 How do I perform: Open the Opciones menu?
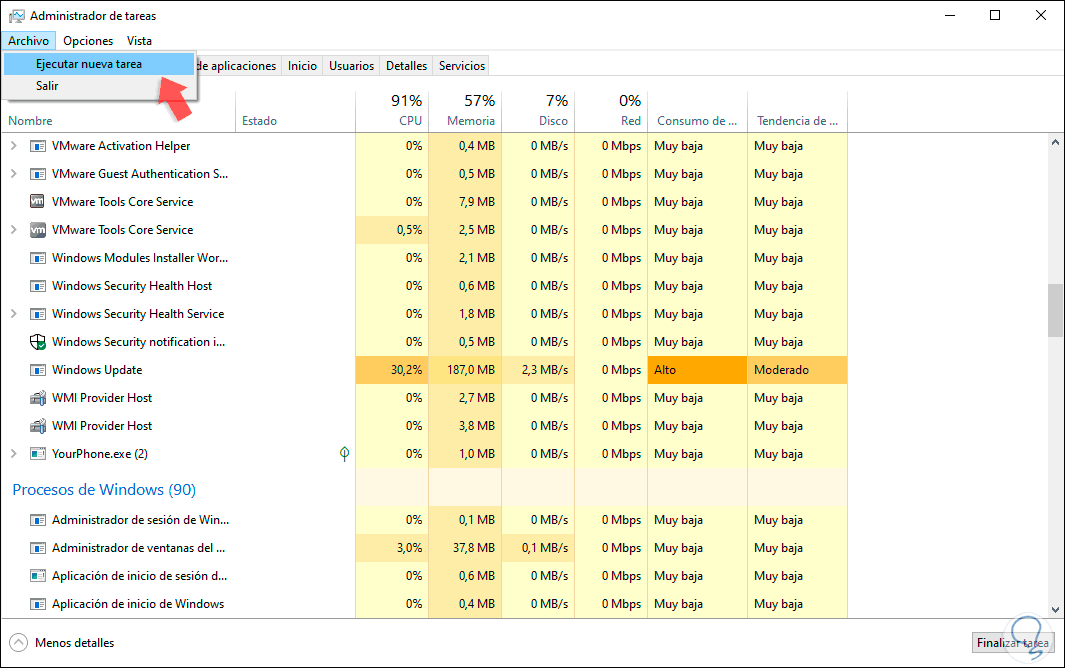[x=88, y=41]
